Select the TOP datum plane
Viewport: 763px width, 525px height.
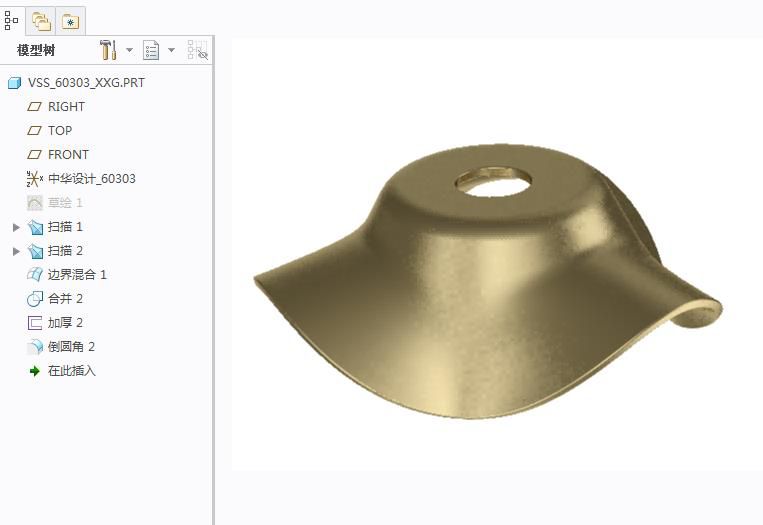point(60,130)
